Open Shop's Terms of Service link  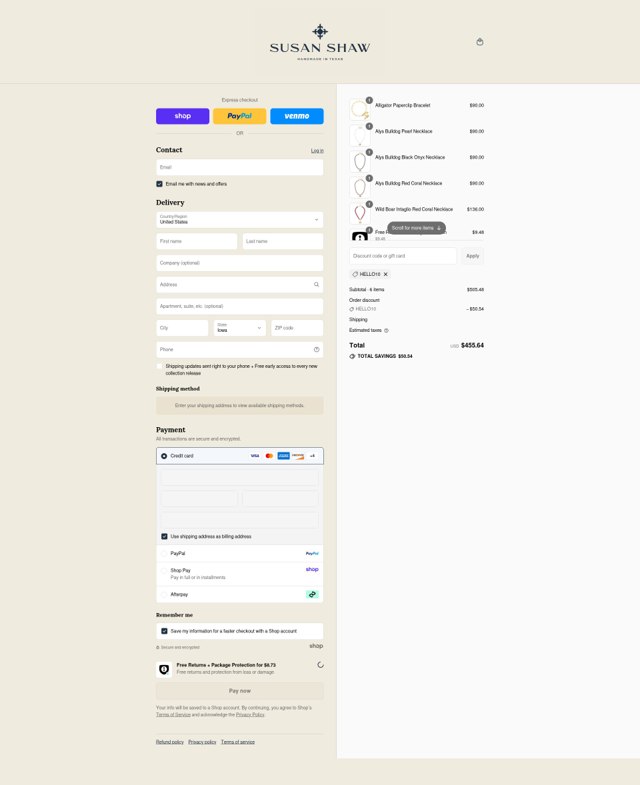click(x=173, y=715)
